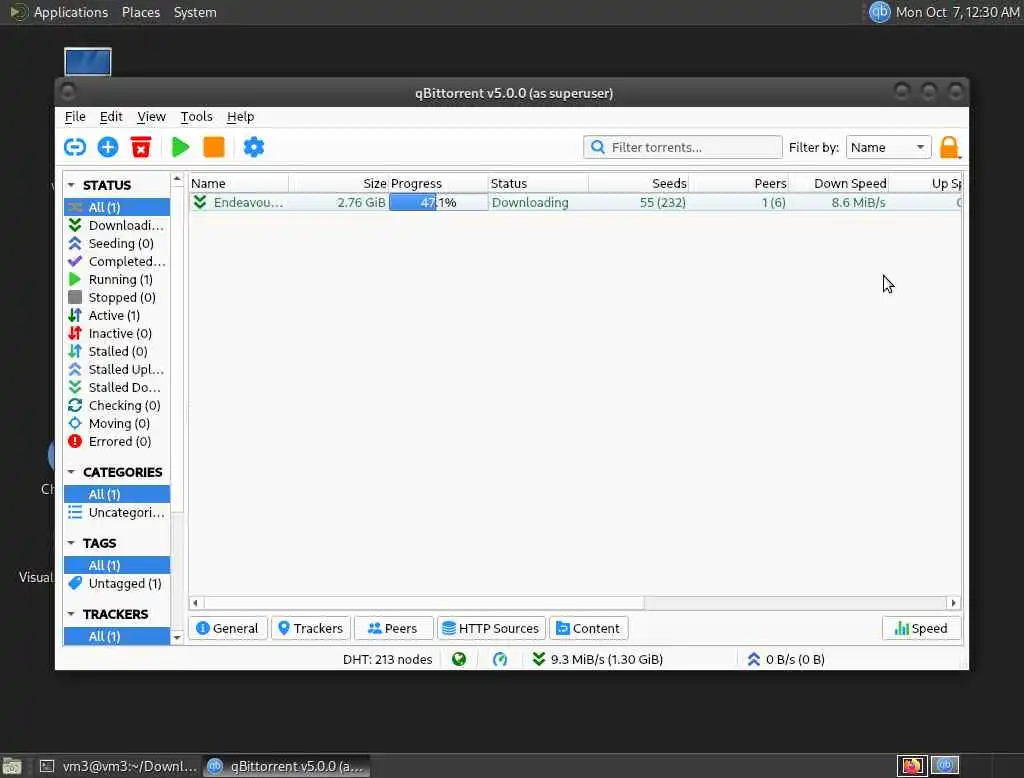Select Errored (0) status filter
Screen dimensions: 1024x778
117,442
